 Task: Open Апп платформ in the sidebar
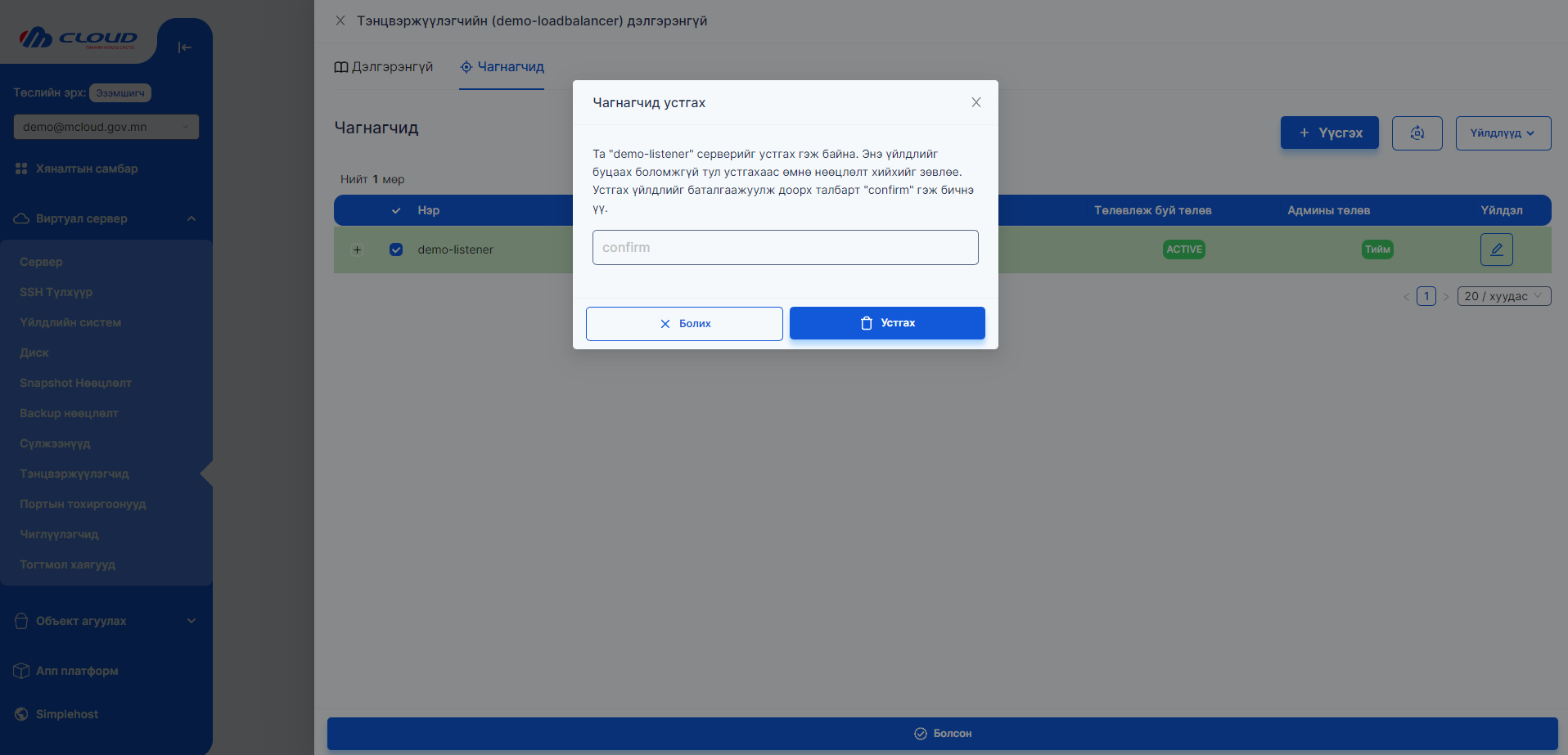coord(77,671)
